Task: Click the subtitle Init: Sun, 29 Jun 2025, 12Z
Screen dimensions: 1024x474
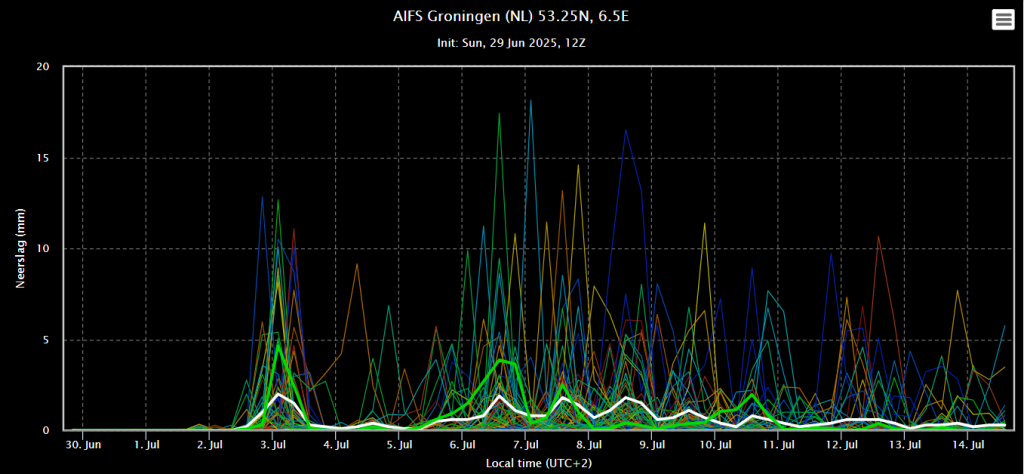Action: point(511,43)
